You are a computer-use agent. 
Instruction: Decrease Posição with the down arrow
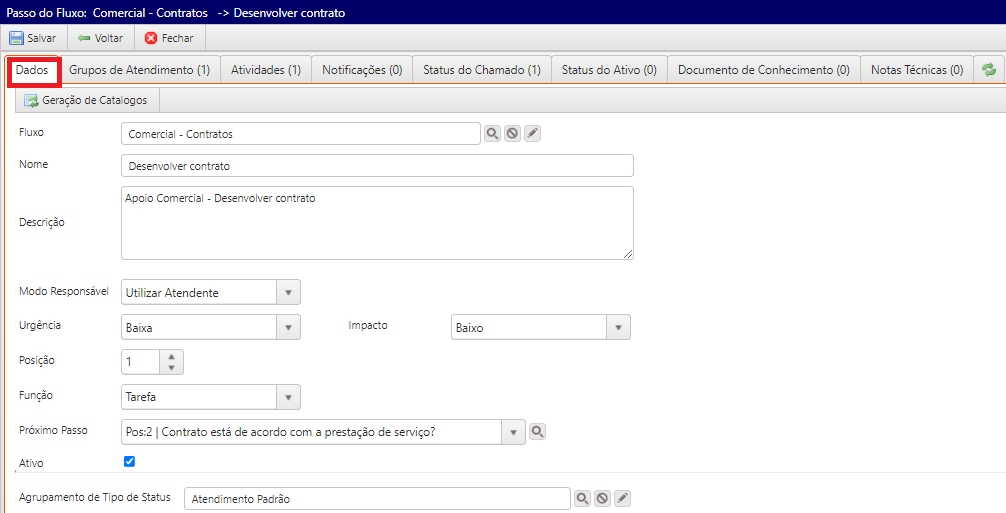pos(171,368)
